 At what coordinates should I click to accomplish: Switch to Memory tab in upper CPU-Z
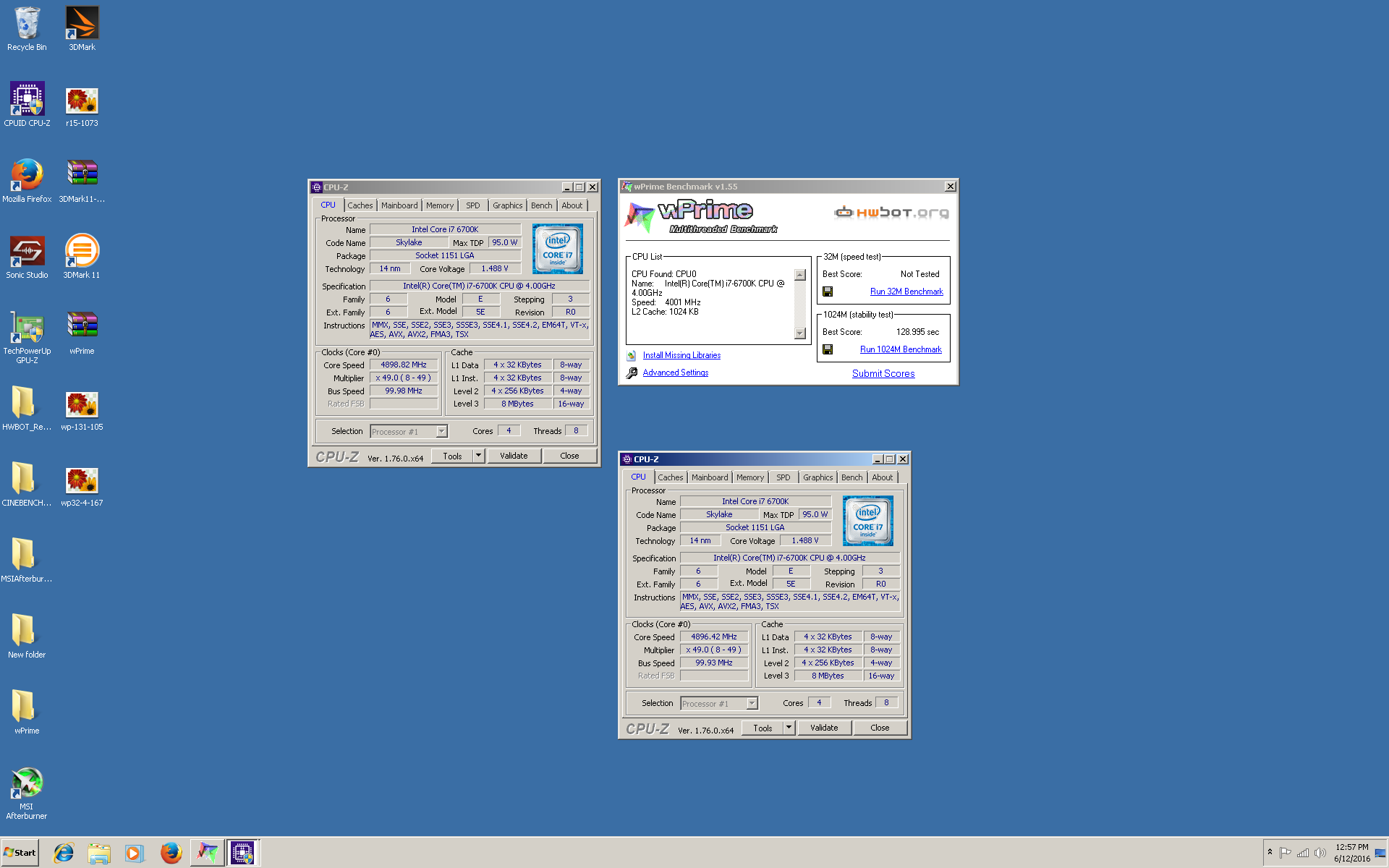coord(440,205)
